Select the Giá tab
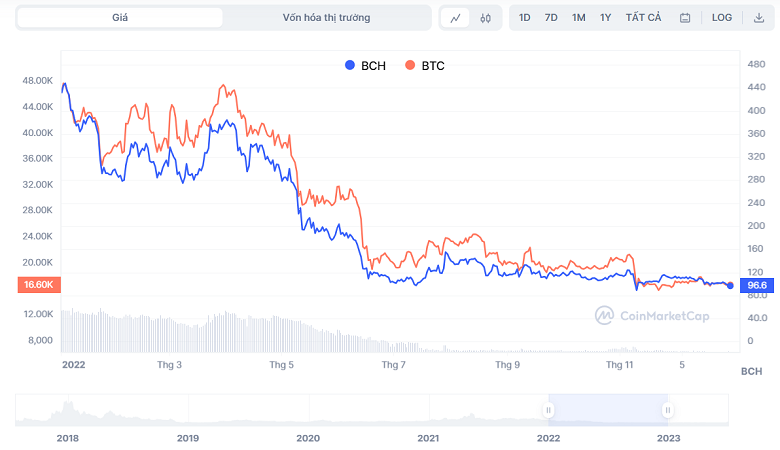The width and height of the screenshot is (780, 450). click(x=120, y=18)
